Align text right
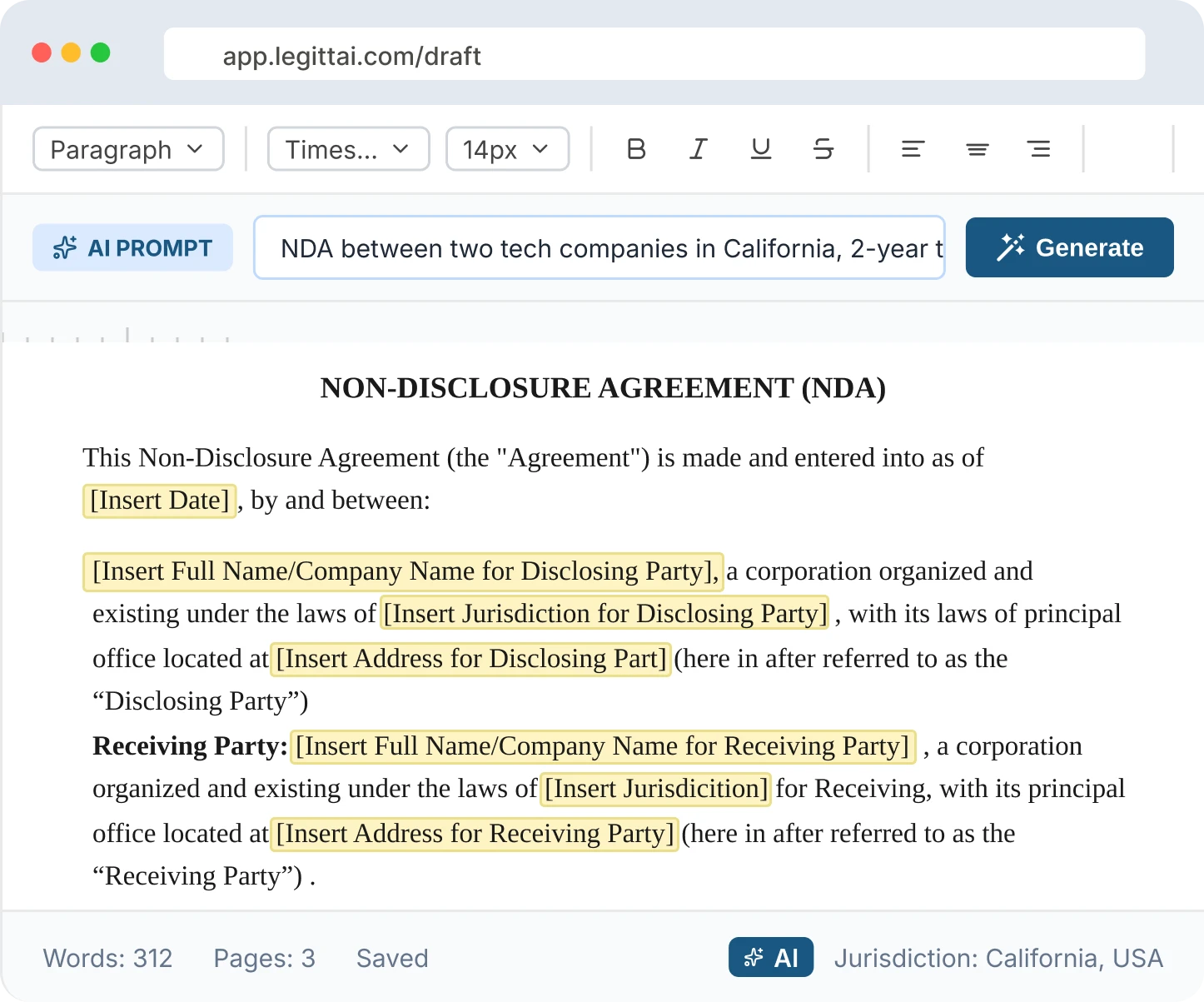Screen dimensions: 1204x1002 (1039, 149)
